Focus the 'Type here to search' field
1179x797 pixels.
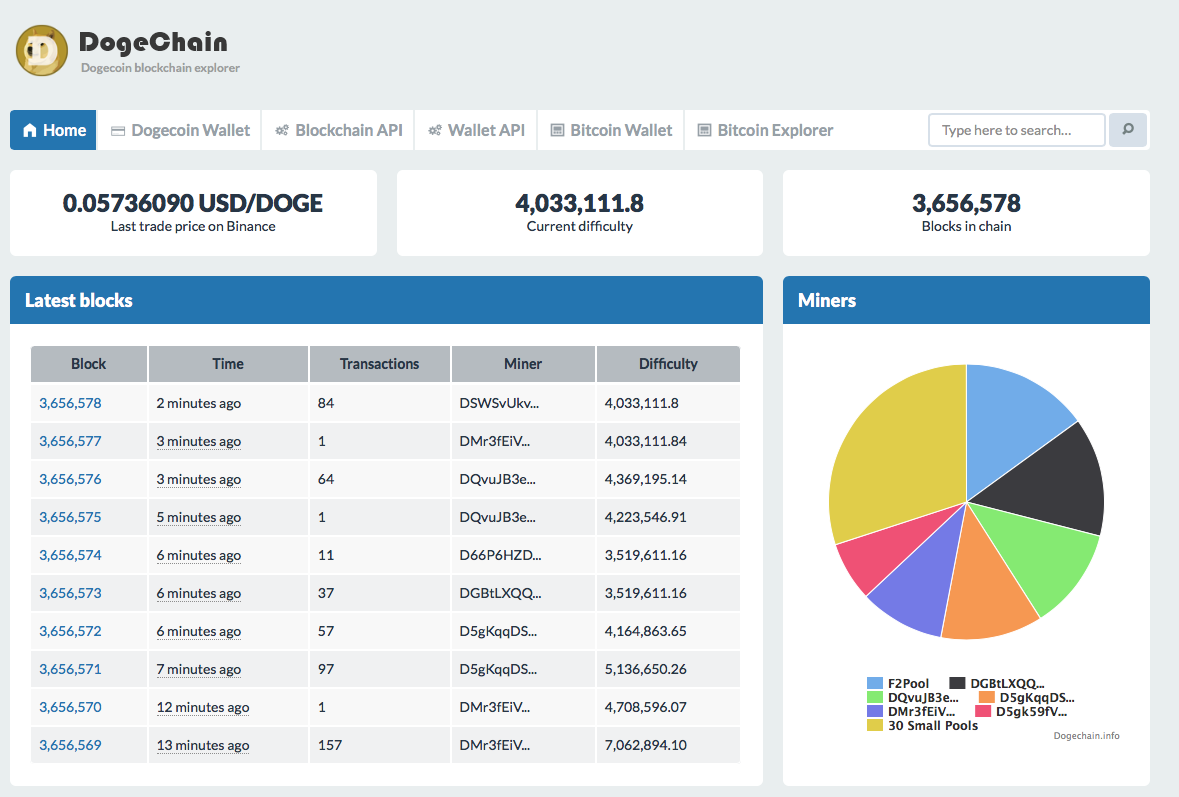click(1017, 130)
